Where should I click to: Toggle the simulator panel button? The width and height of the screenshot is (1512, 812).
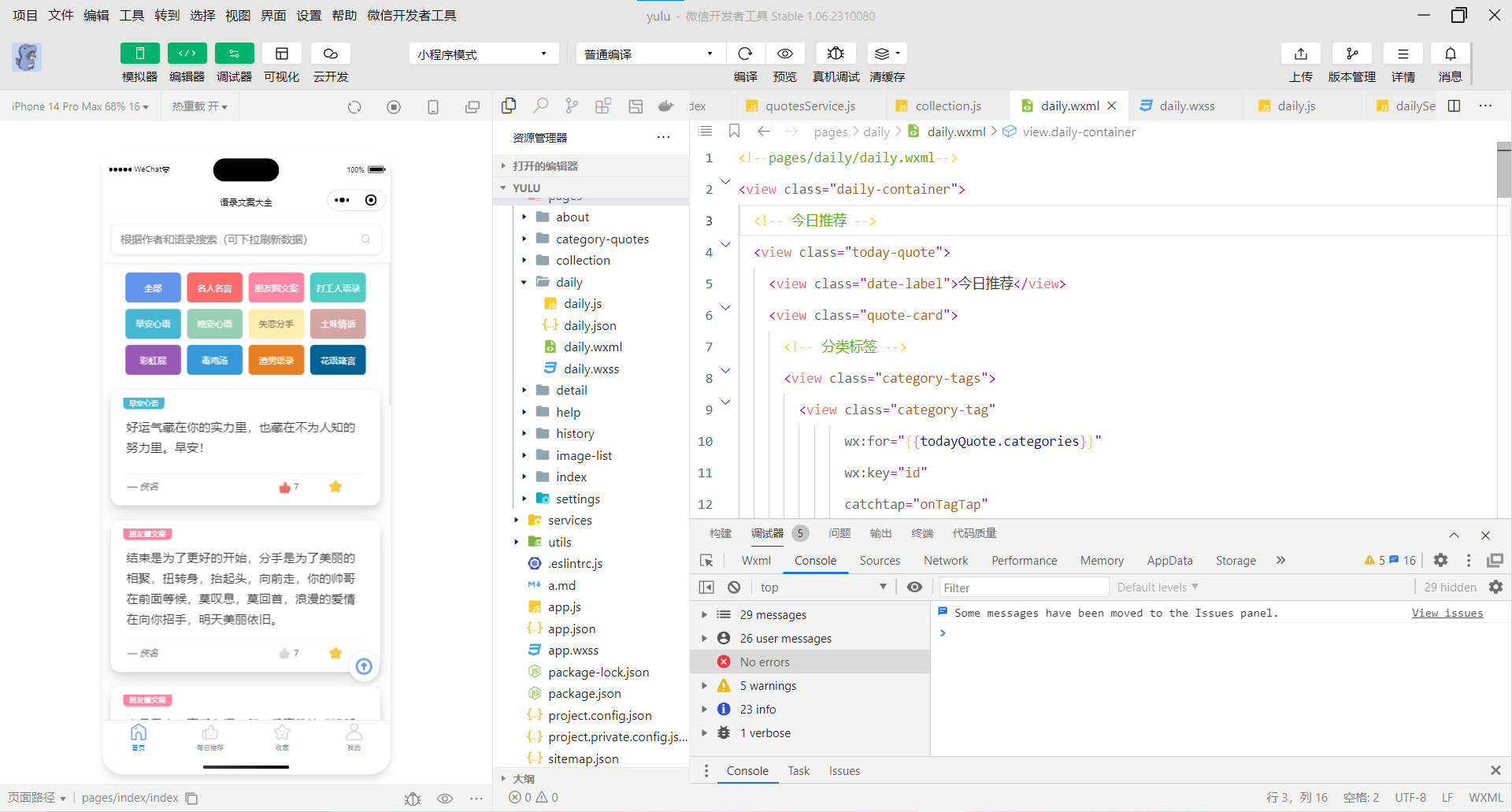click(x=139, y=54)
